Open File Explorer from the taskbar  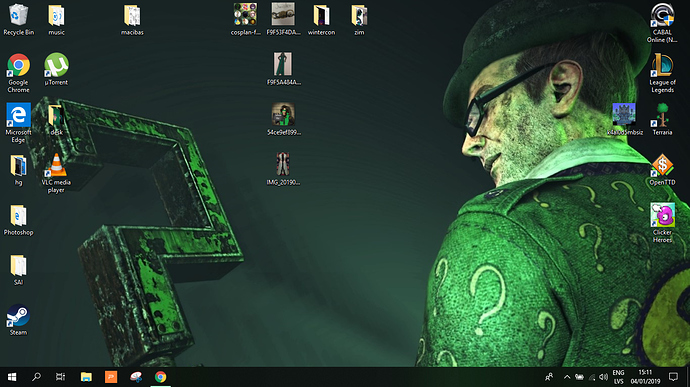pos(86,377)
